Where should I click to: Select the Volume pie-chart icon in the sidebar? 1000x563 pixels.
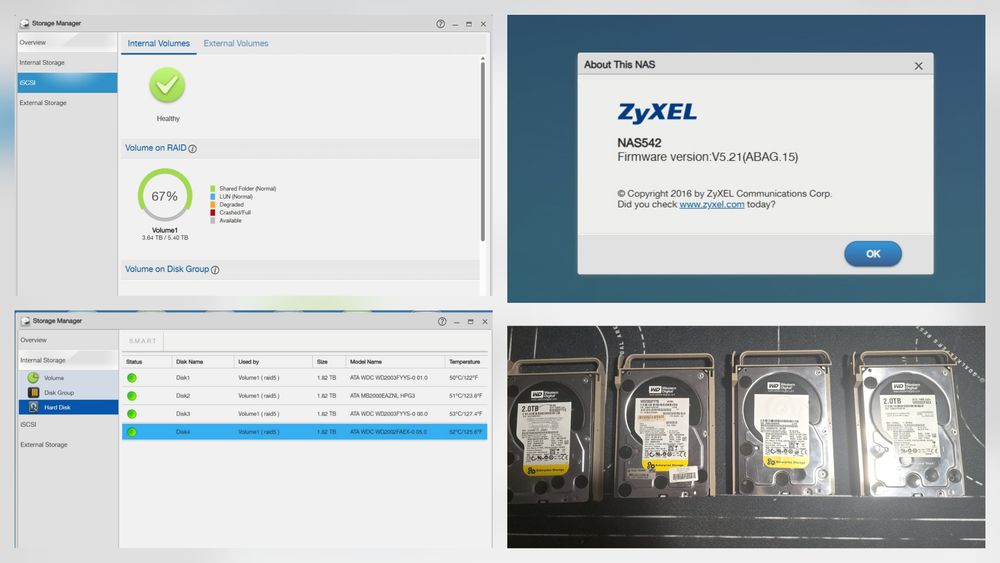tap(33, 377)
